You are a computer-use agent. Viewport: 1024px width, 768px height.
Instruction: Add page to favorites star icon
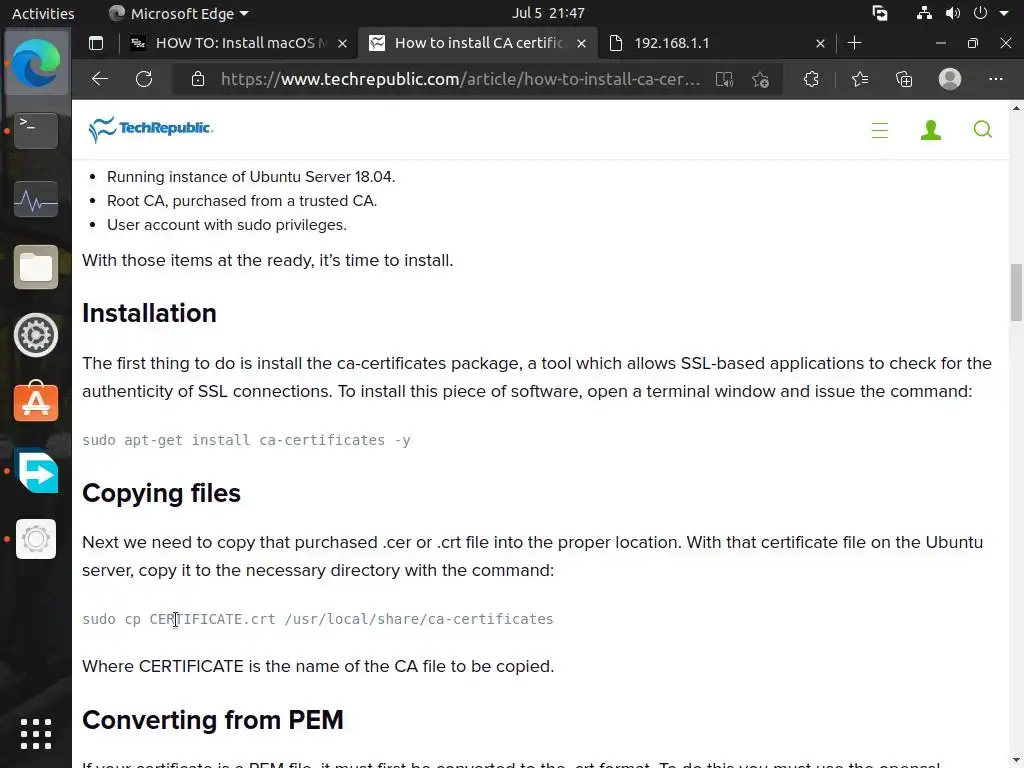(x=760, y=79)
